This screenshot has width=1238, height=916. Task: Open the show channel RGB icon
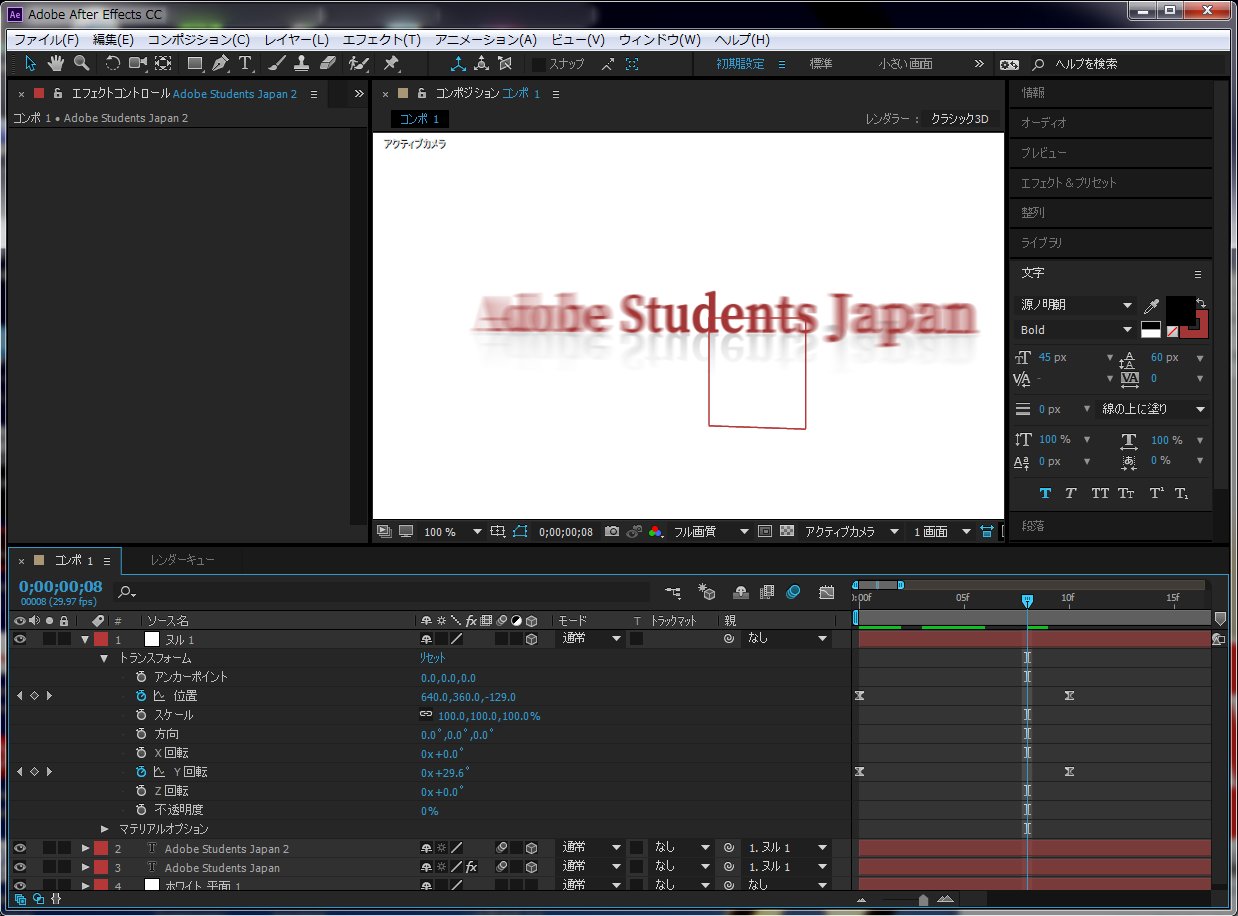(655, 532)
